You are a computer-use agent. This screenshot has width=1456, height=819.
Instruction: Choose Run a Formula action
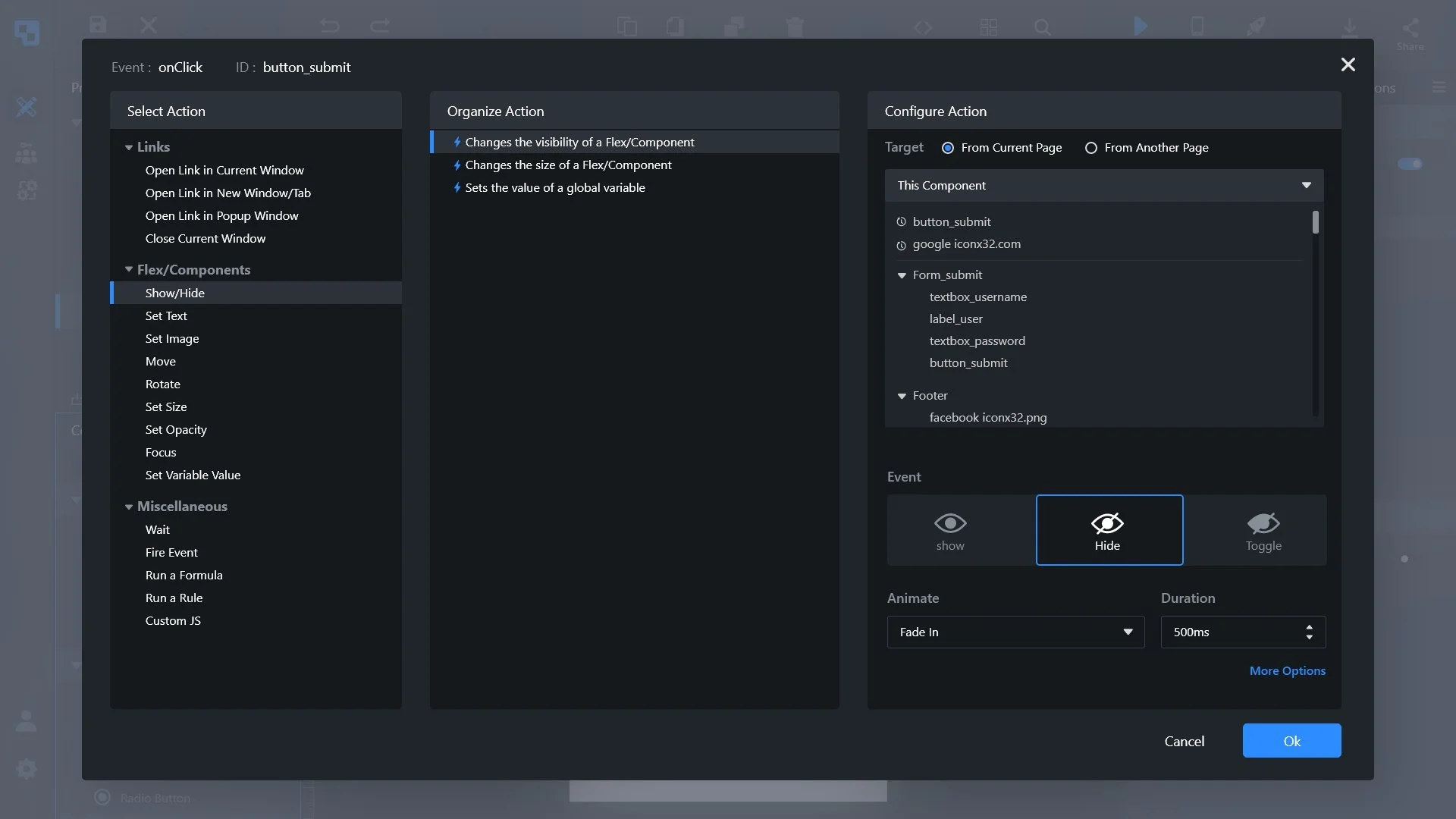pyautogui.click(x=184, y=576)
